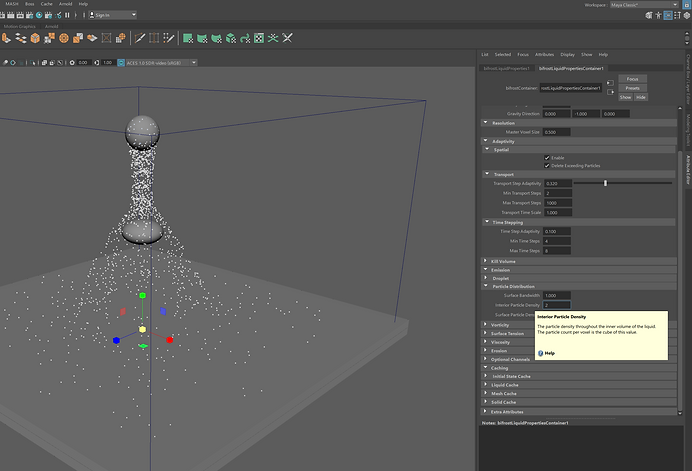Click the orange cube MASH shelf icon
Screen dimensions: 692x471
click(x=35, y=38)
